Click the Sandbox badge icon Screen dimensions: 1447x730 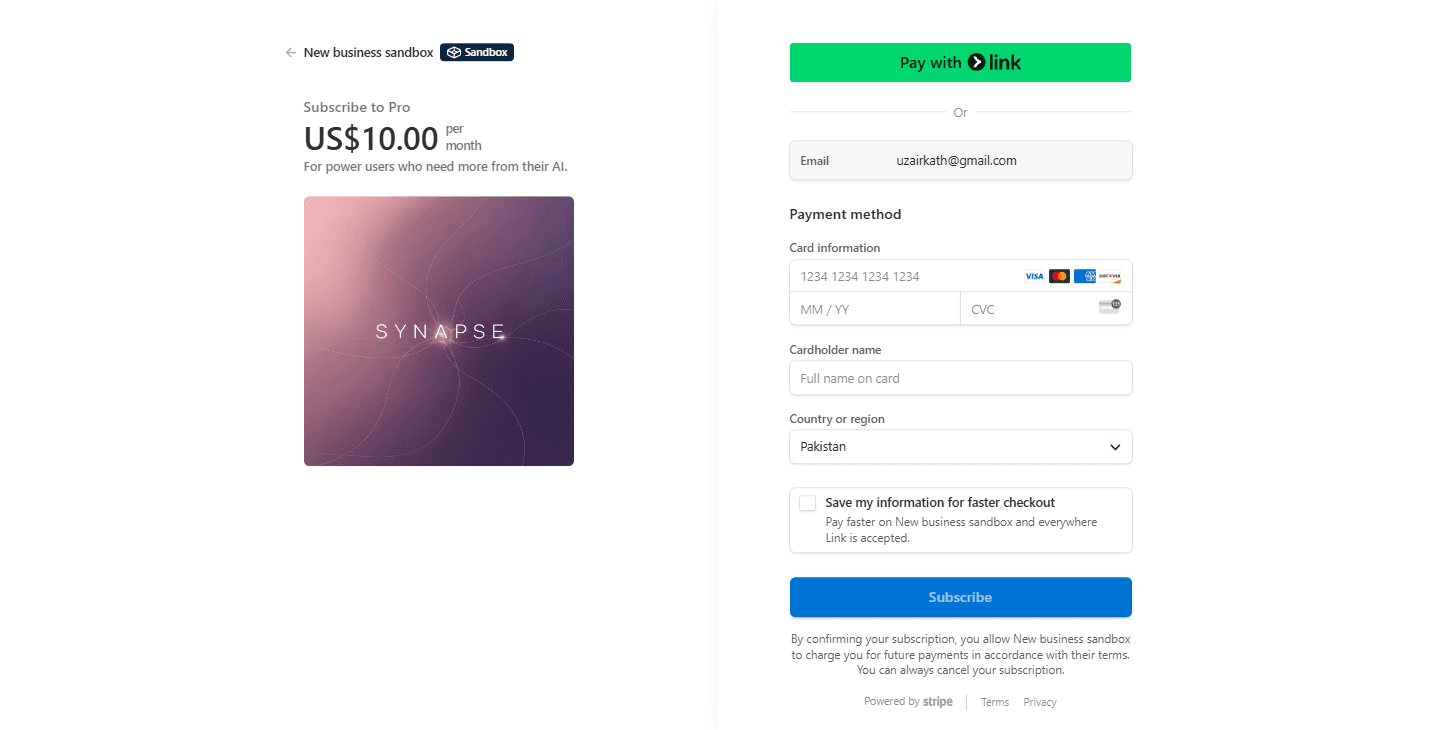coord(454,53)
